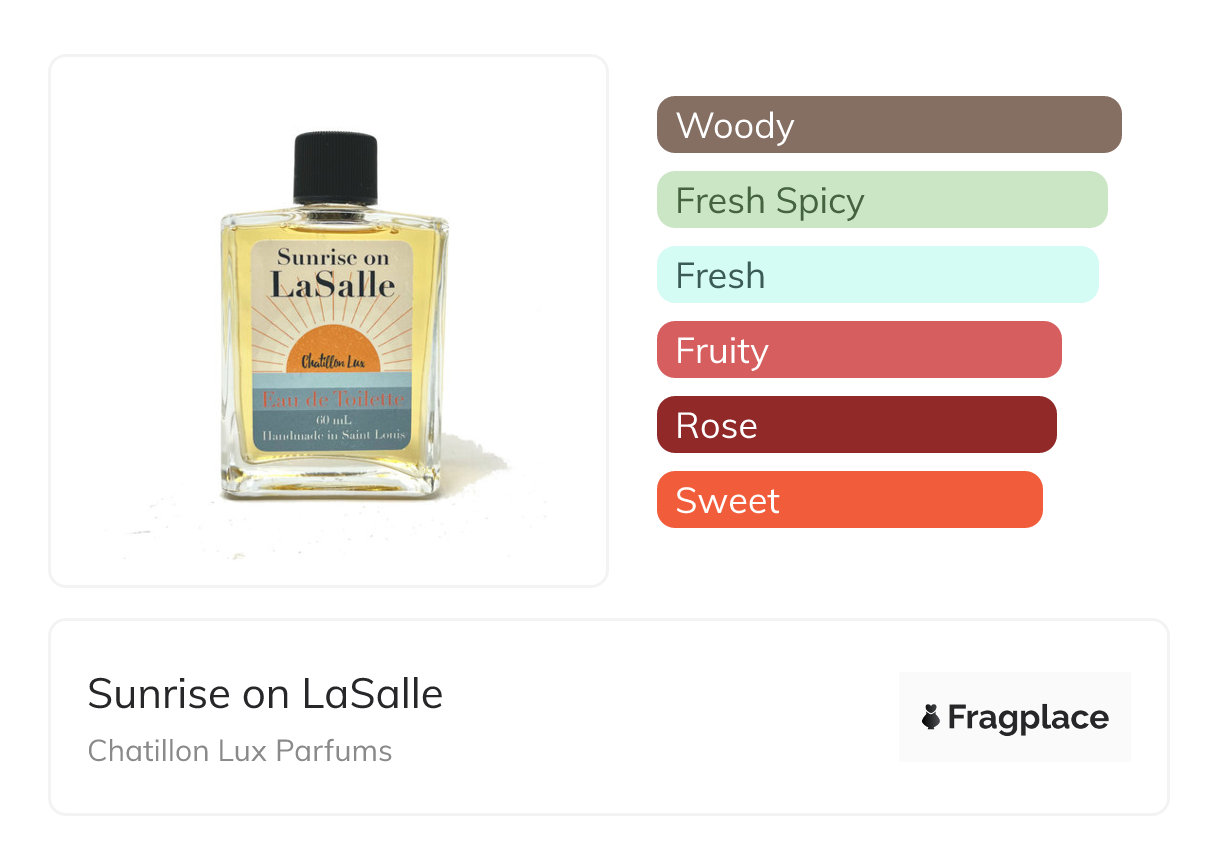Image resolution: width=1218 pixels, height=864 pixels.
Task: Select the Fresh Spicy accord bar
Action: [881, 200]
